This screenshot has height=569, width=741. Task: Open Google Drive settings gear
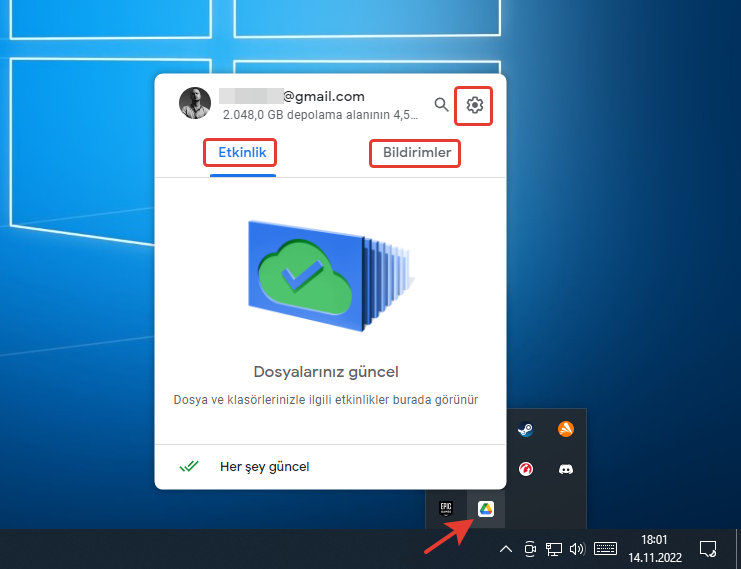475,105
